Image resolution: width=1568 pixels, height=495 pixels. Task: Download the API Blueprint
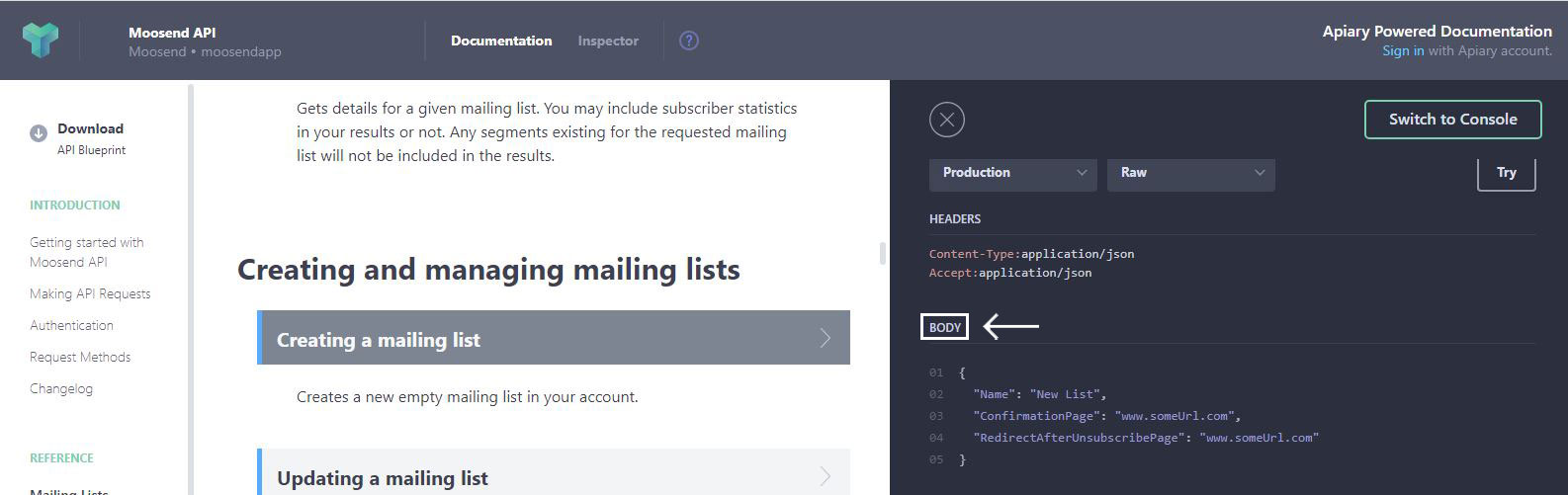point(90,138)
